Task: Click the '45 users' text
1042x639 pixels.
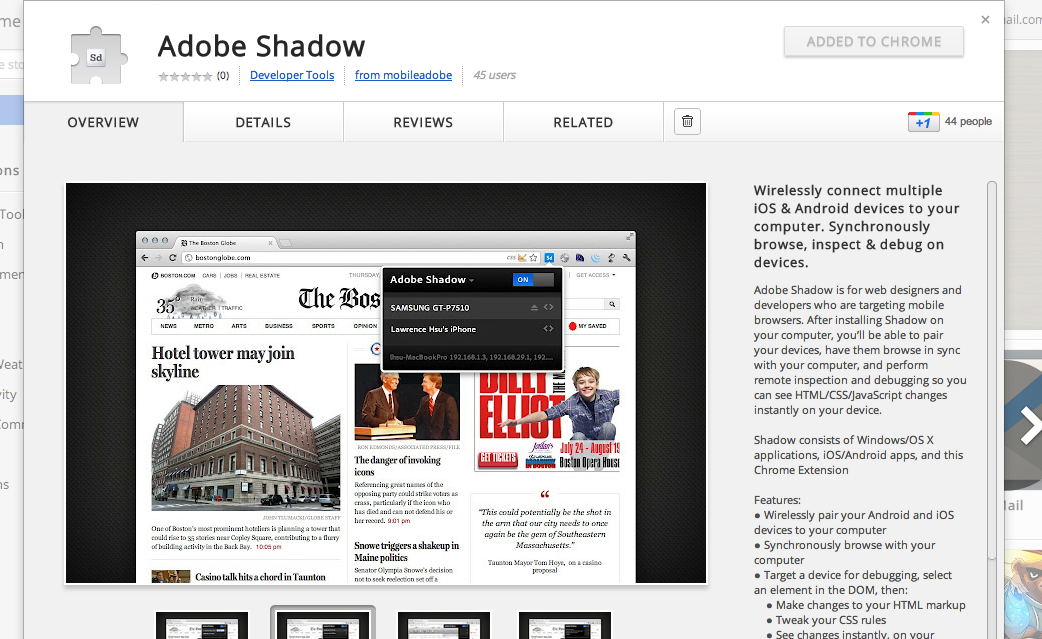Action: (494, 75)
